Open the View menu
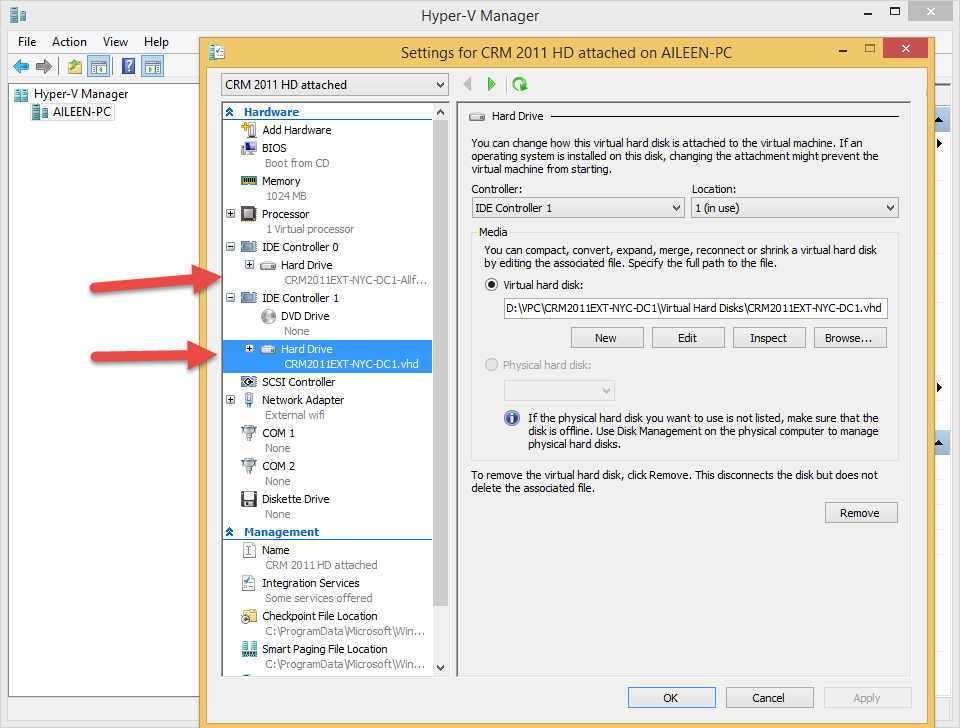 pyautogui.click(x=115, y=42)
